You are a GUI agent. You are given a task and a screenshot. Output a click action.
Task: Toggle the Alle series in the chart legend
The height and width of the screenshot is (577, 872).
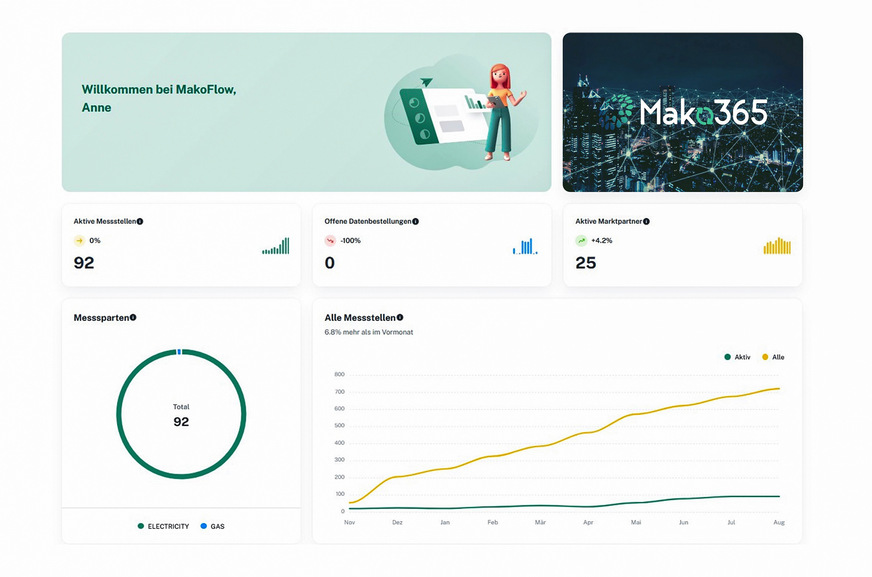[770, 356]
